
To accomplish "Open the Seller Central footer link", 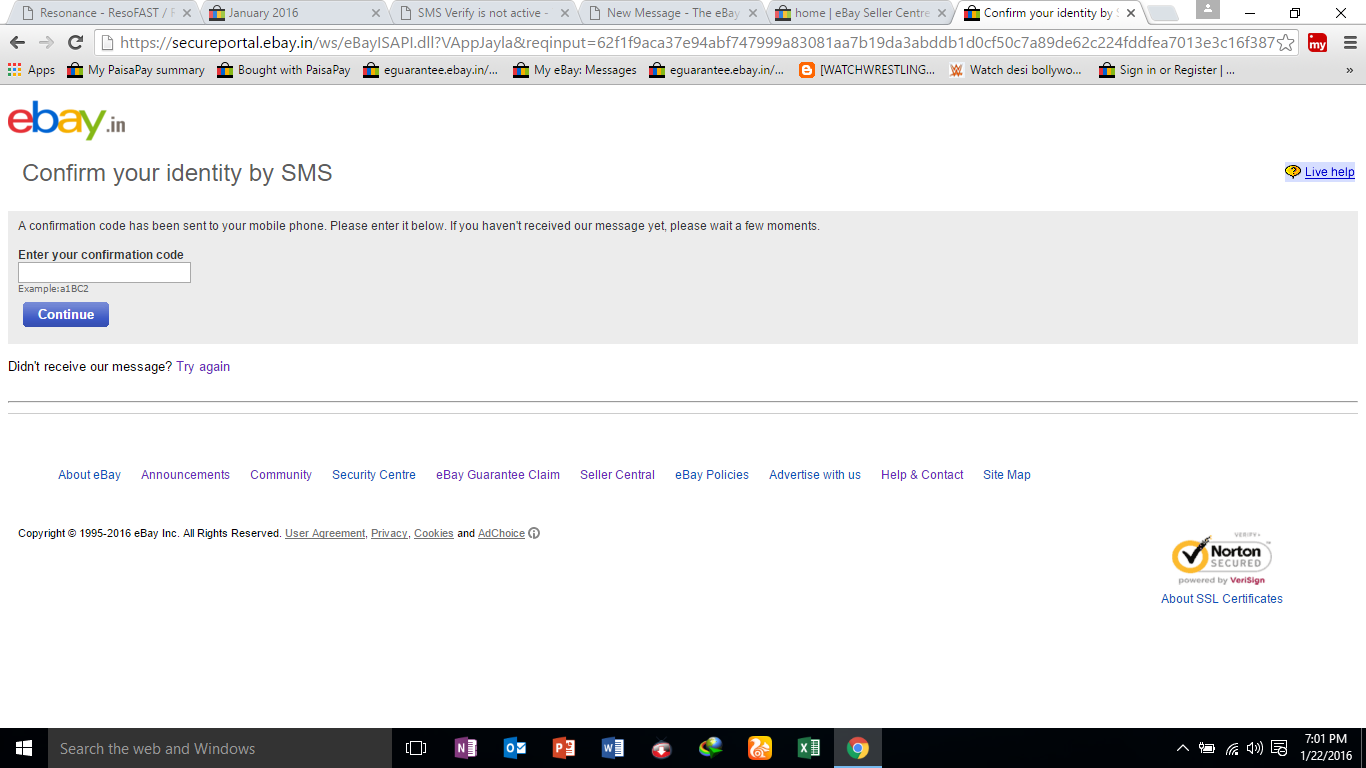I will pyautogui.click(x=617, y=475).
